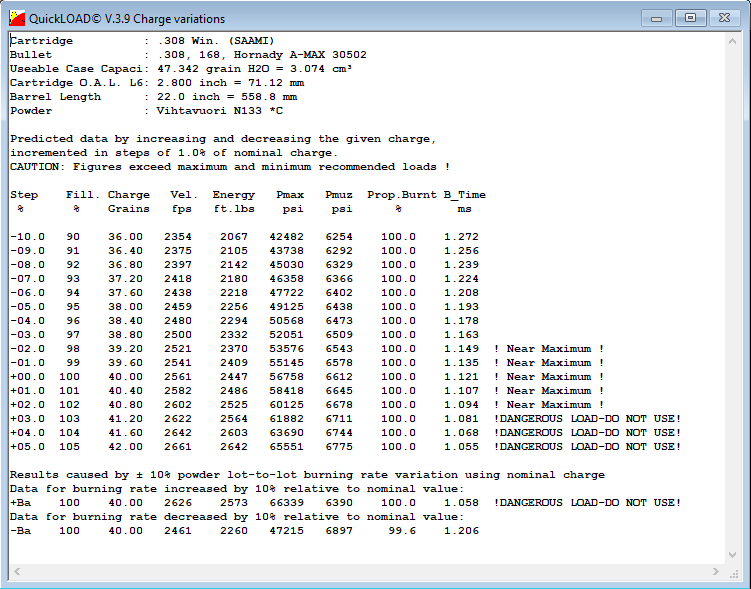Click the '60125' Pmax value
This screenshot has width=751, height=589.
pyautogui.click(x=286, y=405)
